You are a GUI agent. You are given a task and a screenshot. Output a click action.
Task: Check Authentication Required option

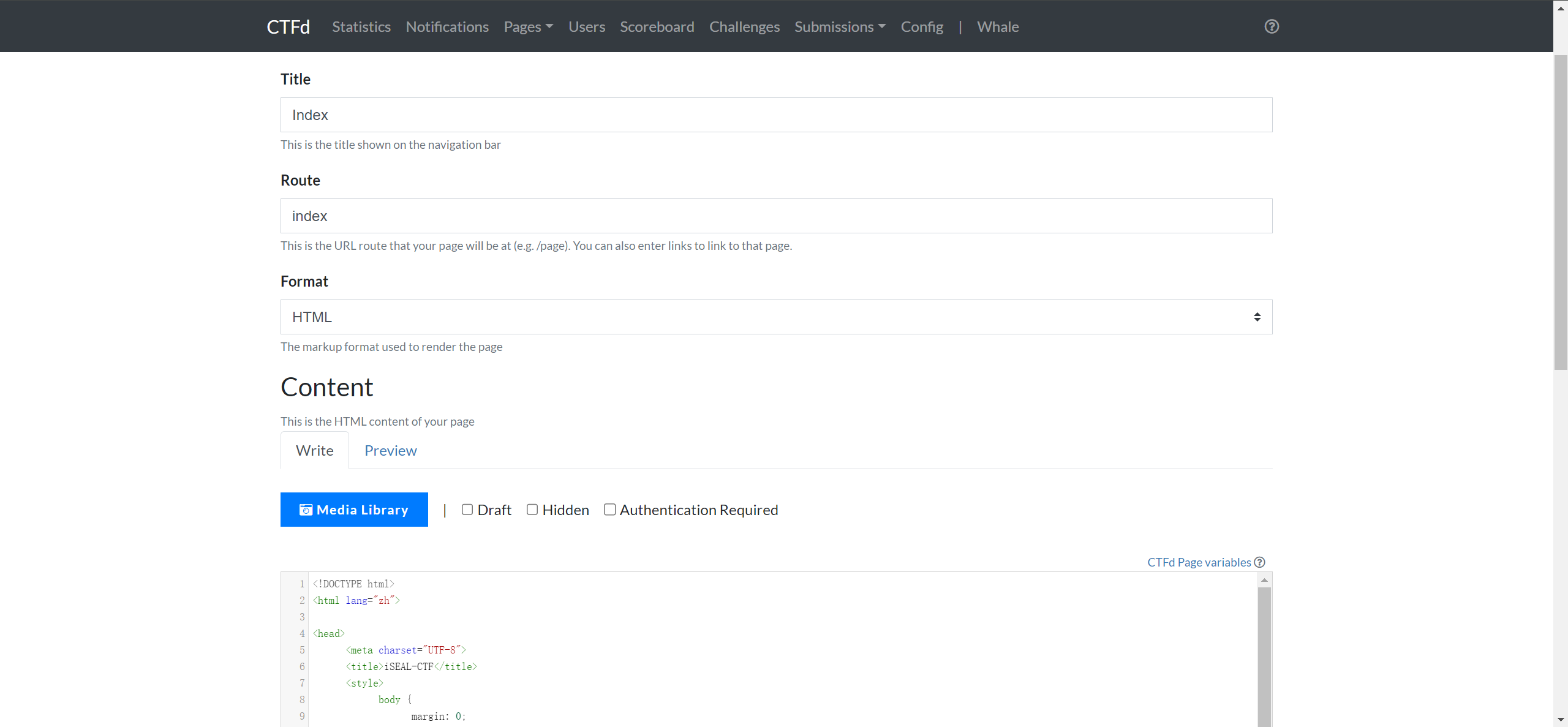pos(609,510)
